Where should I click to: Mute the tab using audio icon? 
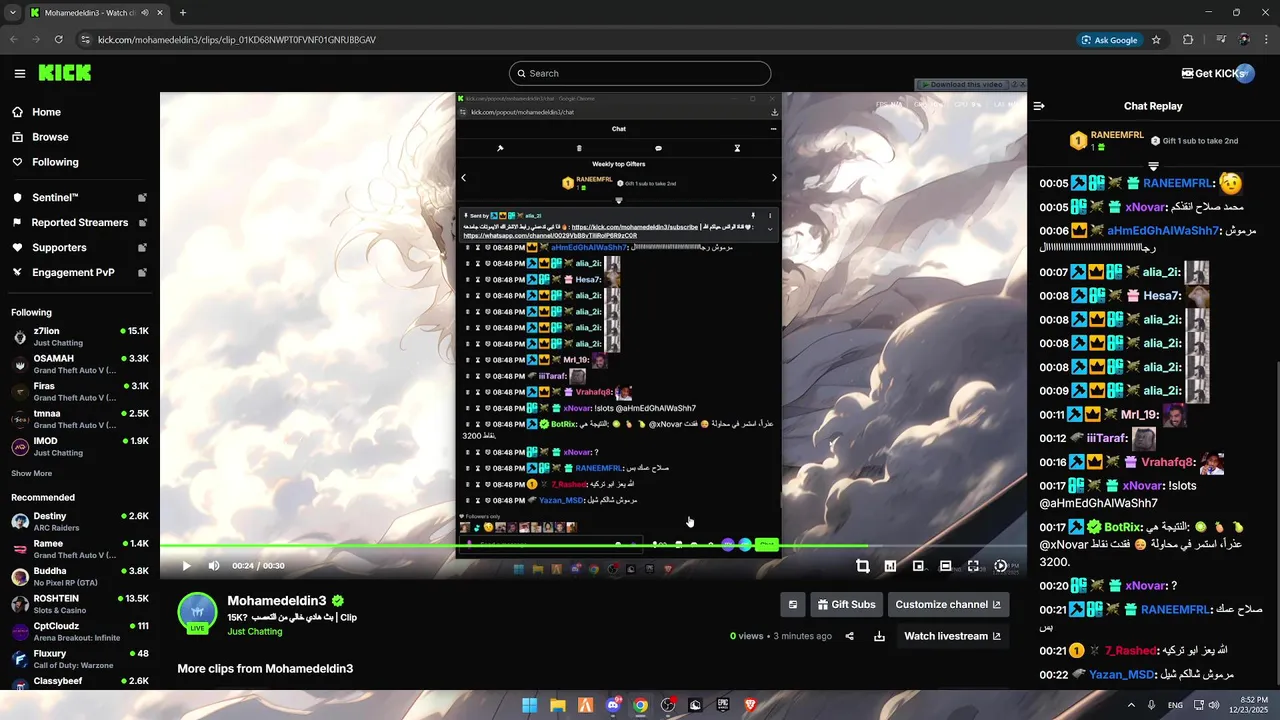coord(146,13)
